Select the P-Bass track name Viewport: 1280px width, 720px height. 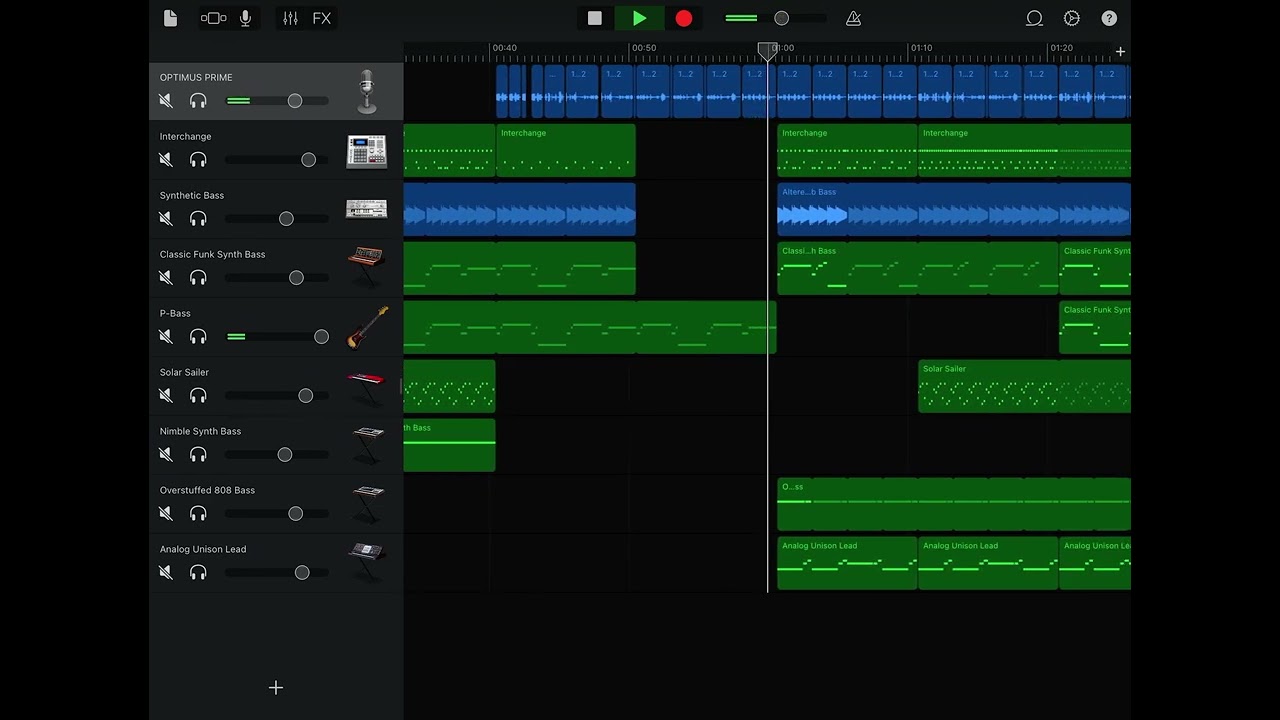[x=175, y=313]
